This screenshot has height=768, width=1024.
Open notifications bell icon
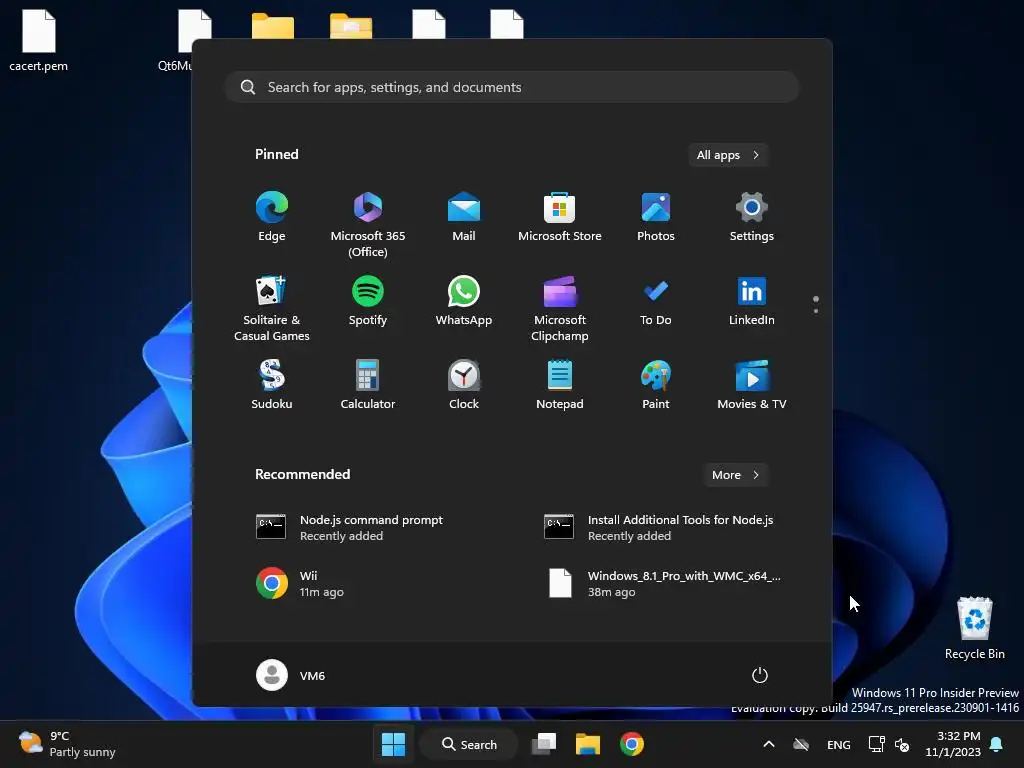pos(997,744)
